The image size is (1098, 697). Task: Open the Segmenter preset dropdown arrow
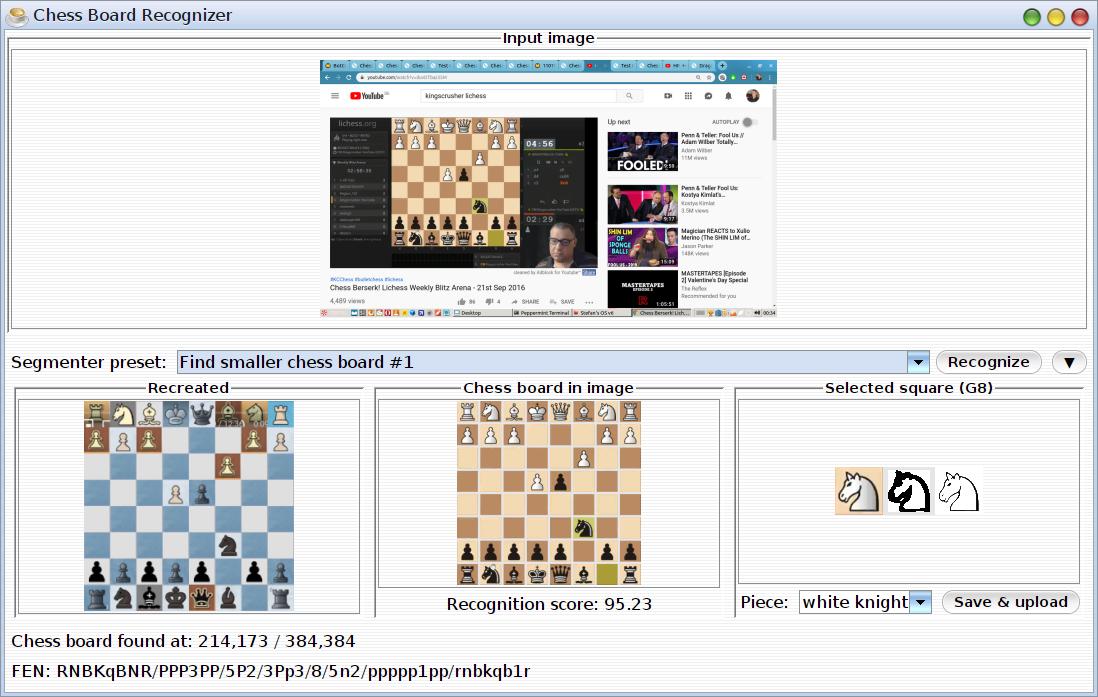(917, 362)
